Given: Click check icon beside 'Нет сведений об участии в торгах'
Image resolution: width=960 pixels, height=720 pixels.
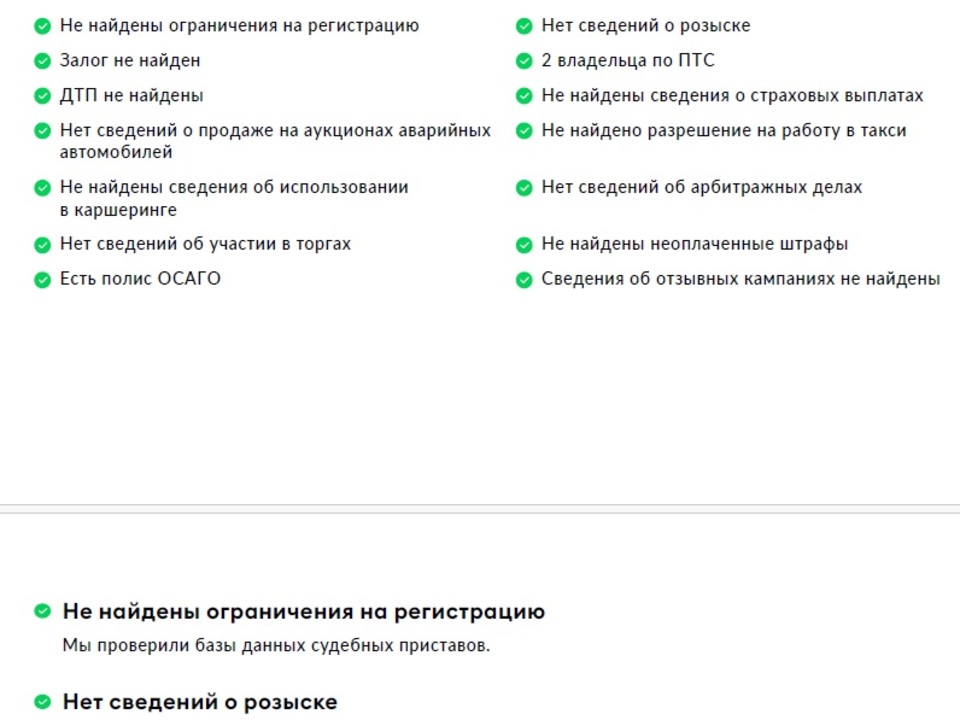Looking at the screenshot, I should tap(42, 245).
